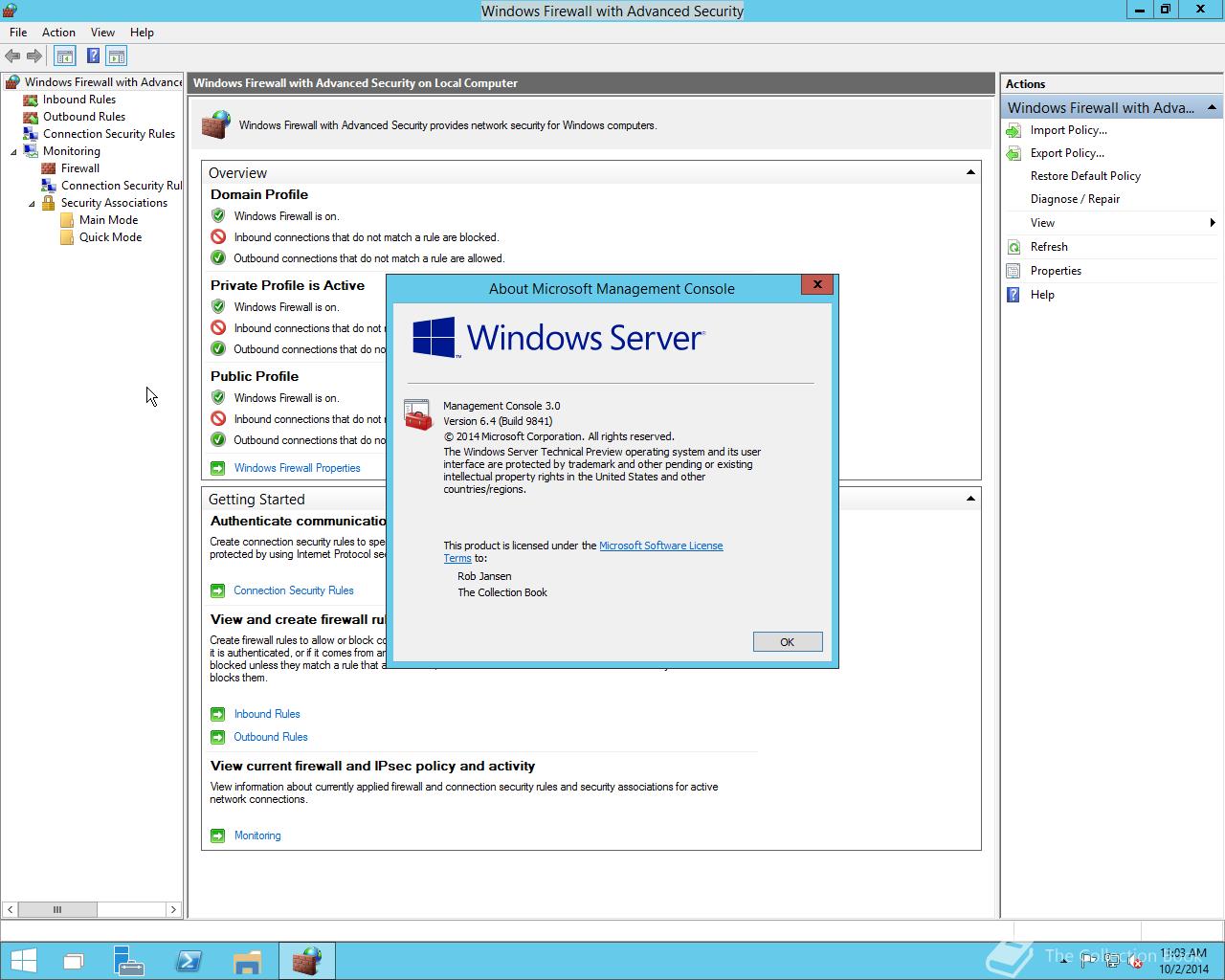Image resolution: width=1225 pixels, height=980 pixels.
Task: Click Restore Default Policy action
Action: tap(1085, 176)
